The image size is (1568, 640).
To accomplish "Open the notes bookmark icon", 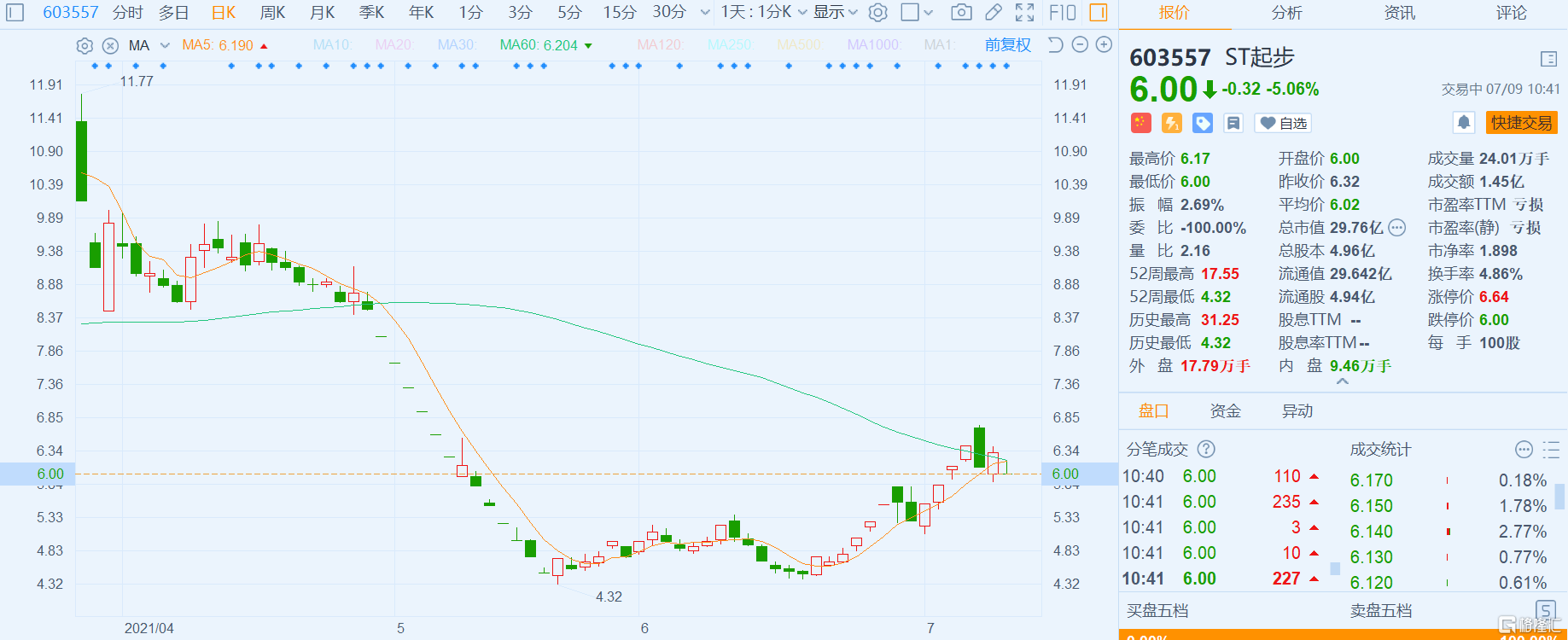I will click(1233, 123).
